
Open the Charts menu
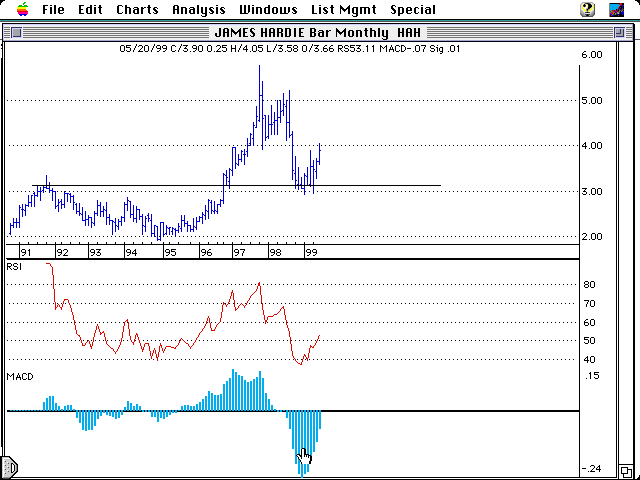pos(137,9)
